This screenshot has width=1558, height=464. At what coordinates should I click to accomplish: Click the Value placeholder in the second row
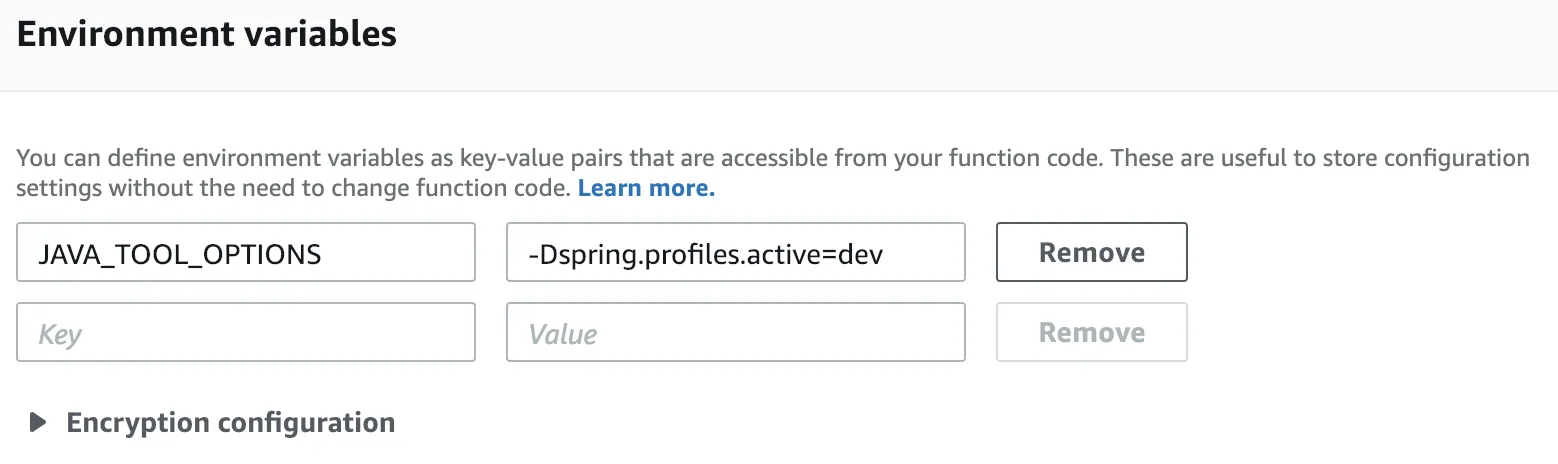pos(563,334)
